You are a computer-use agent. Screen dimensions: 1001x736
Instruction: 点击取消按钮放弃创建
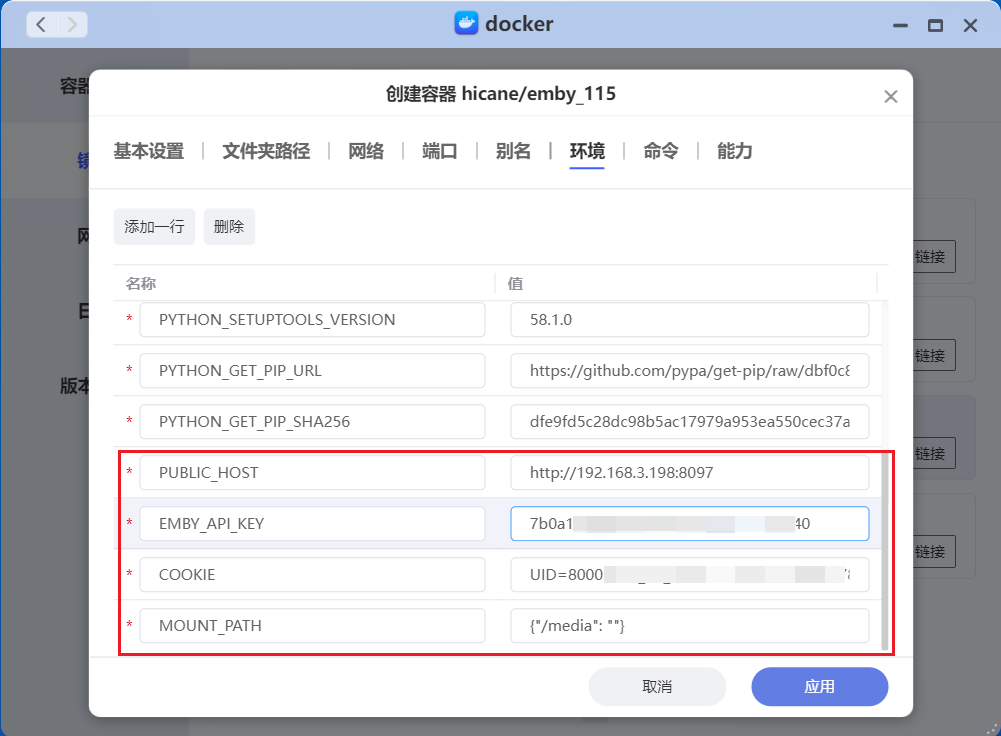click(657, 687)
